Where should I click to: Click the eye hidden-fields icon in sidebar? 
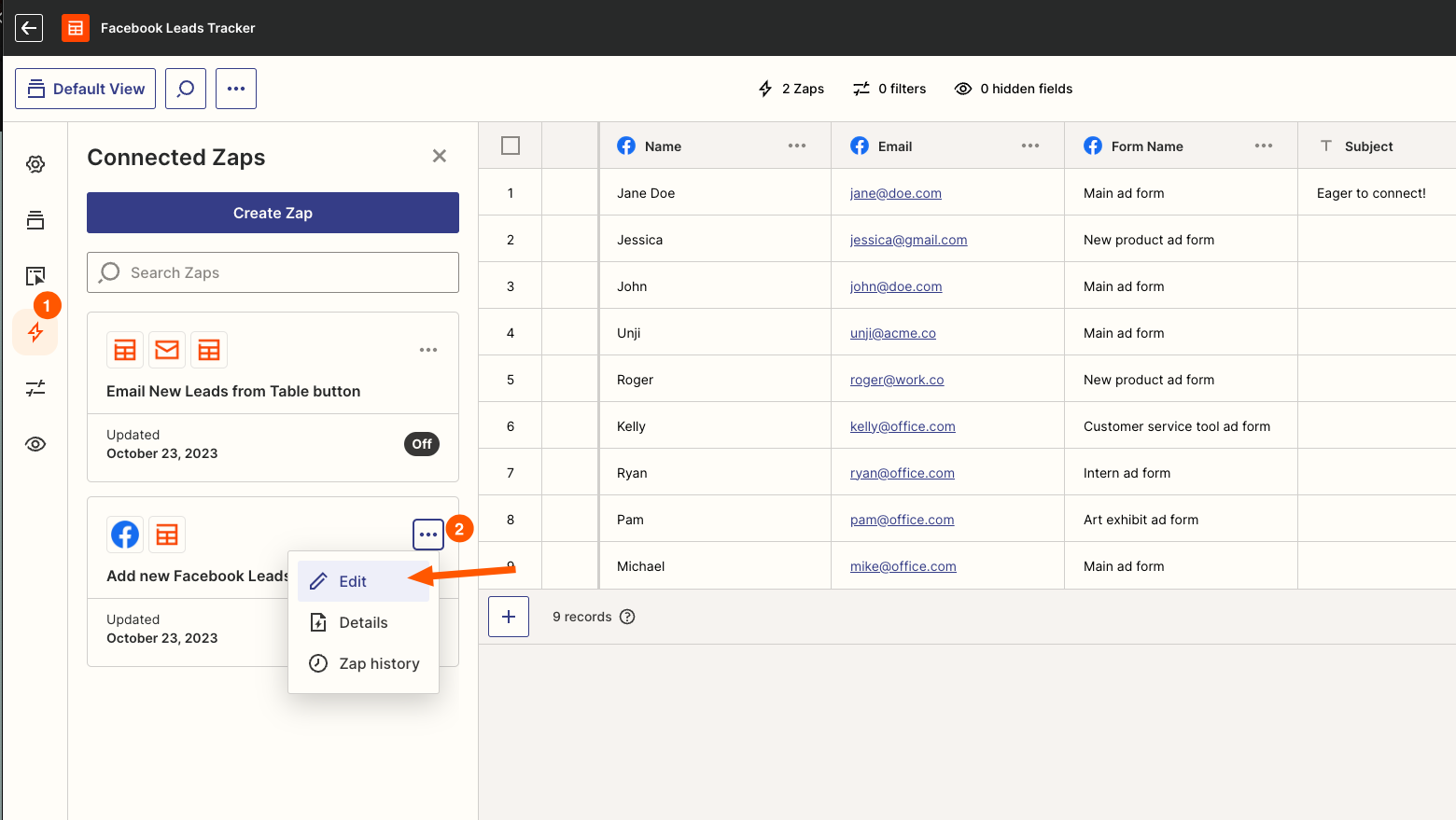35,444
